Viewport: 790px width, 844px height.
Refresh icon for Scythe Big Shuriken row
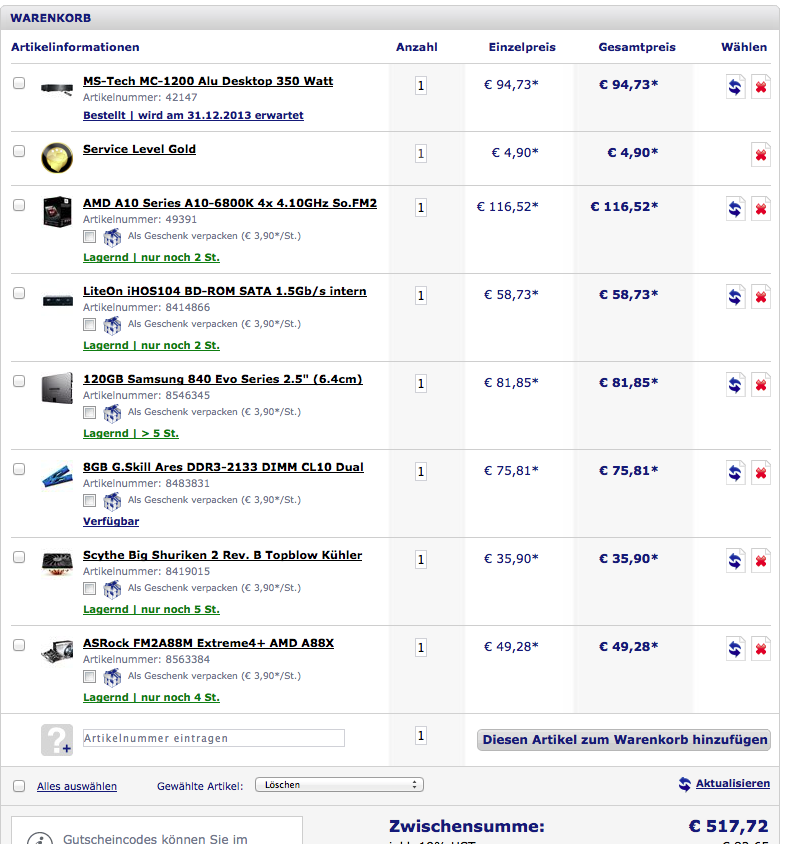pos(735,560)
